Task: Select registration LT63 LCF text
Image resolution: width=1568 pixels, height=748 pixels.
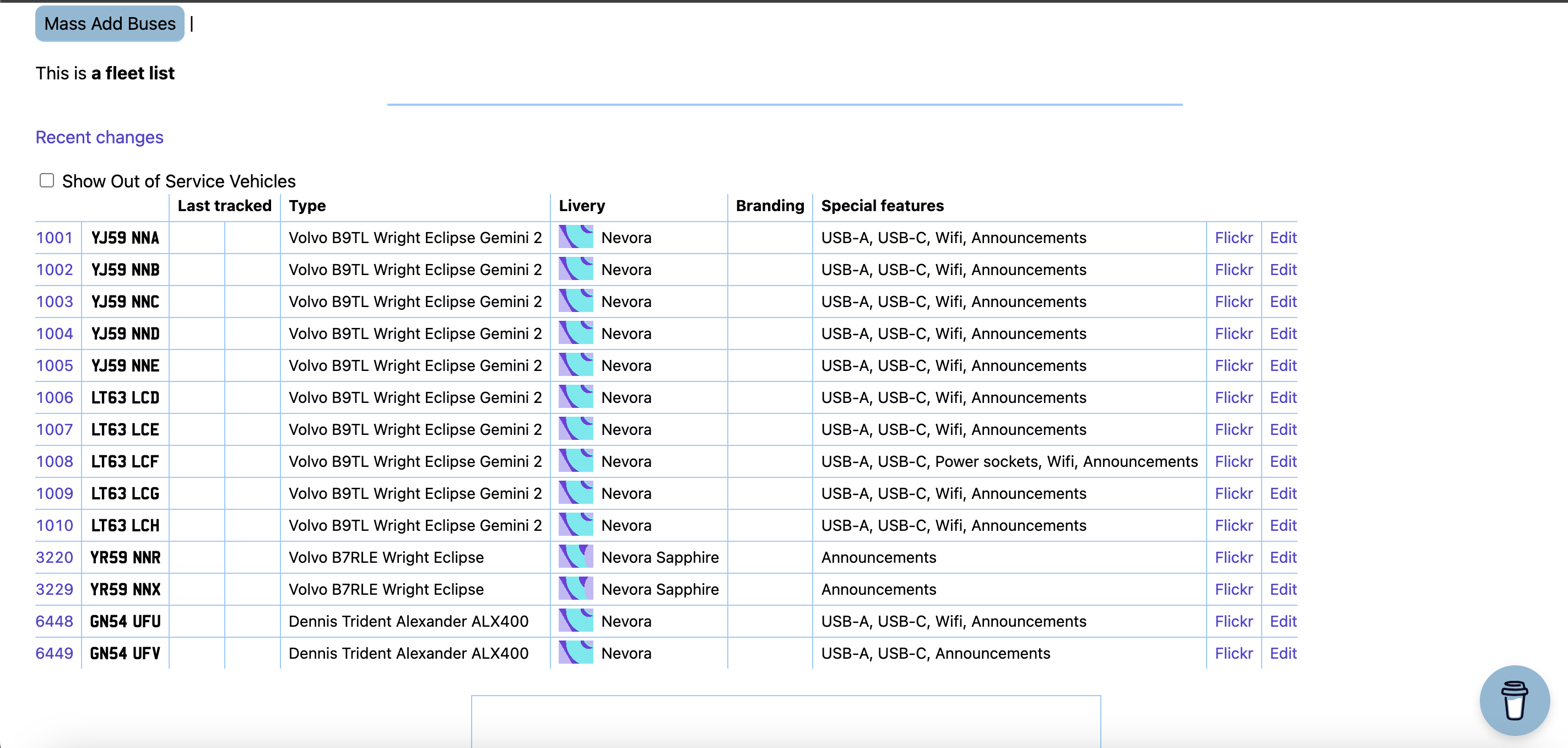Action: tap(125, 461)
